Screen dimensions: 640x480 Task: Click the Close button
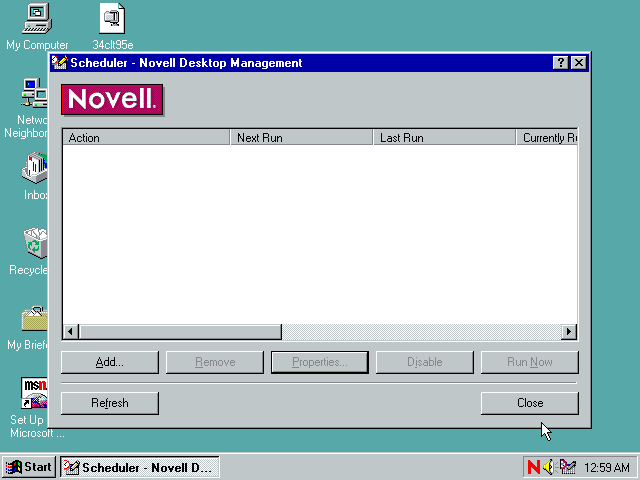click(529, 403)
